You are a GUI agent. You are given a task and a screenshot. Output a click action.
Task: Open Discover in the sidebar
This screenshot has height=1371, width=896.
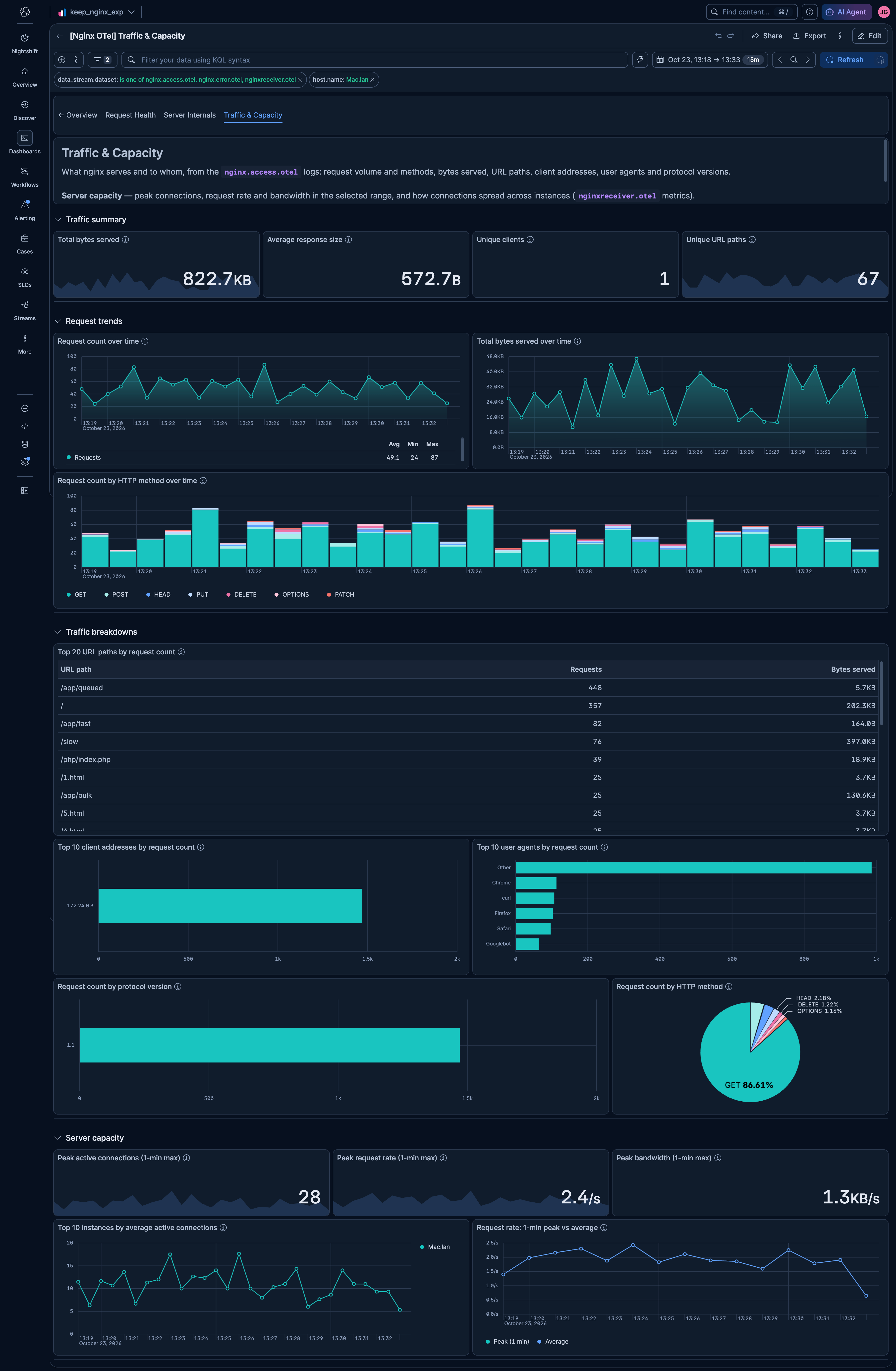[25, 111]
